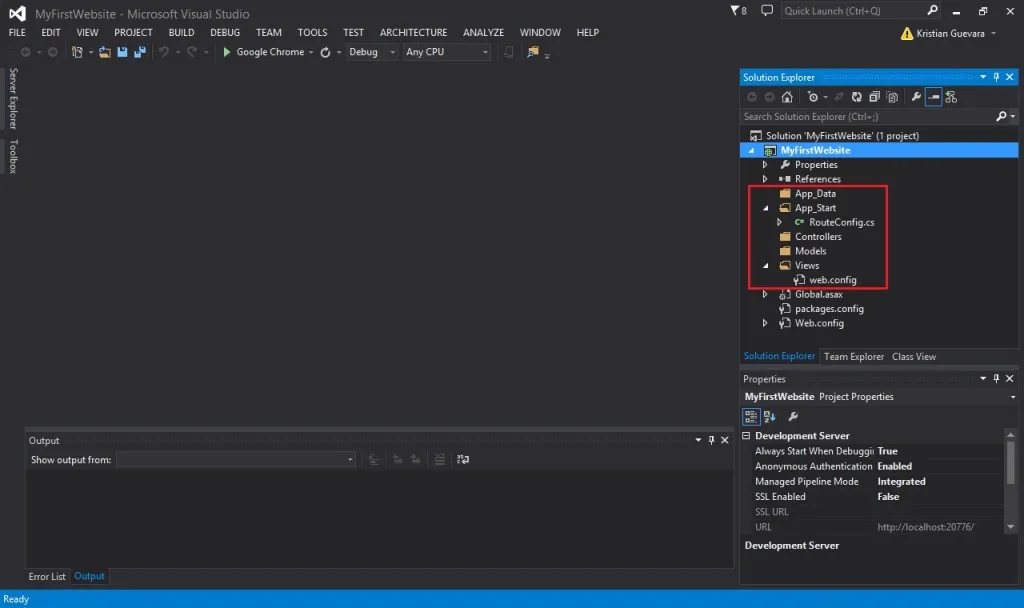Click the Kristian Guevara account name
Screen dimensions: 1024x608
pos(950,33)
